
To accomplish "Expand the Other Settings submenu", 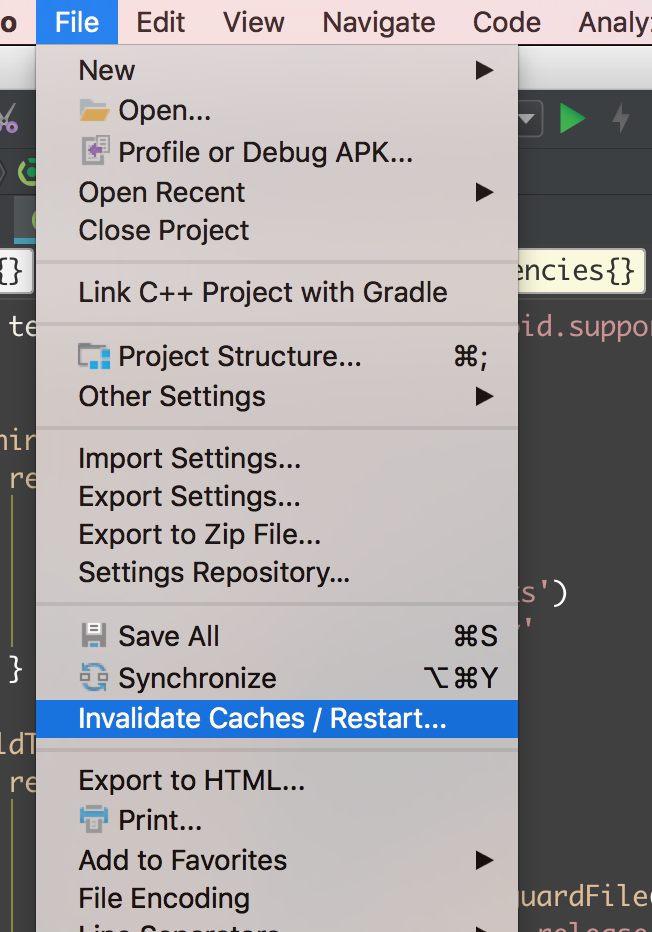I will point(484,395).
